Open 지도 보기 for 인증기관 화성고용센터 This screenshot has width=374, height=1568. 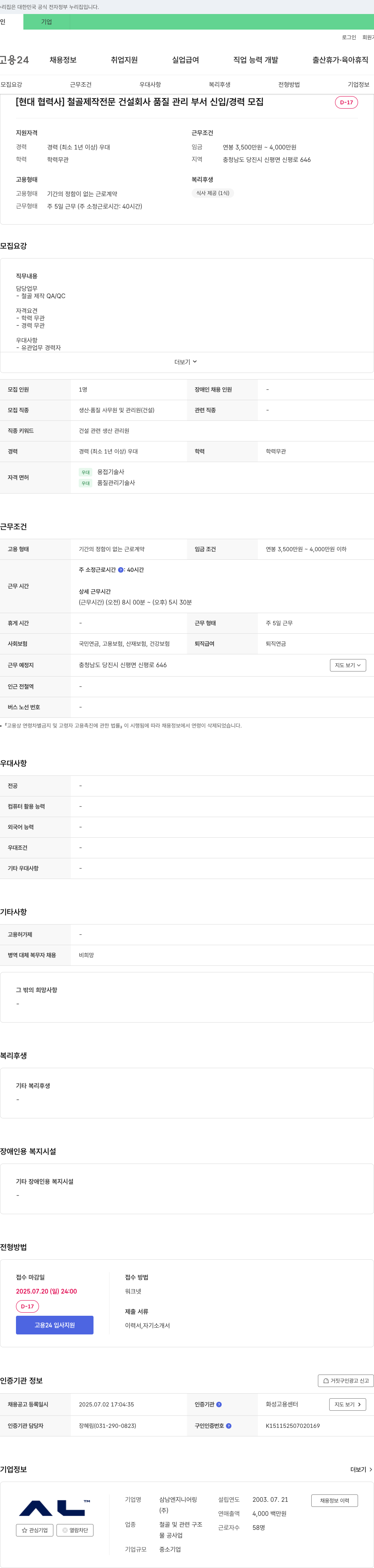point(348,1405)
